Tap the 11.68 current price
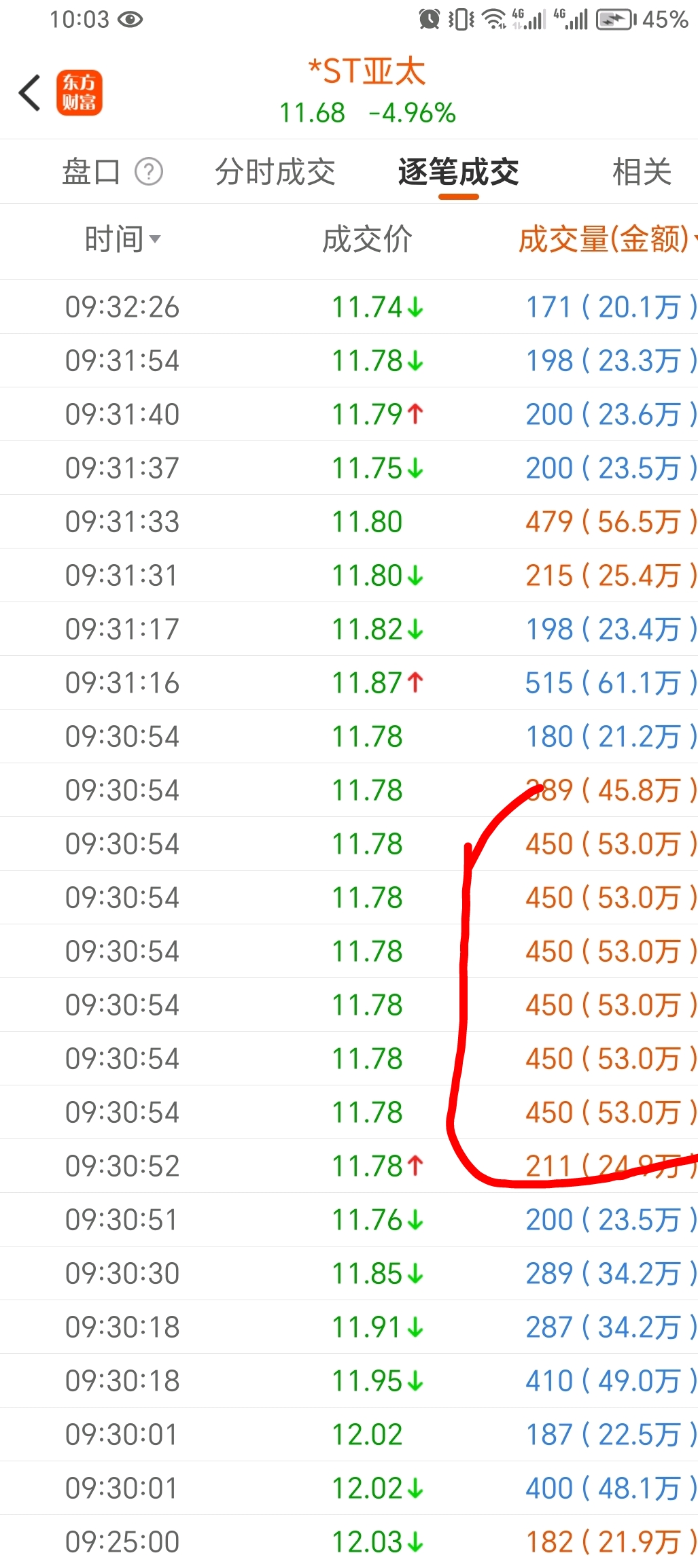Screen dimensions: 698x1568 point(313,113)
